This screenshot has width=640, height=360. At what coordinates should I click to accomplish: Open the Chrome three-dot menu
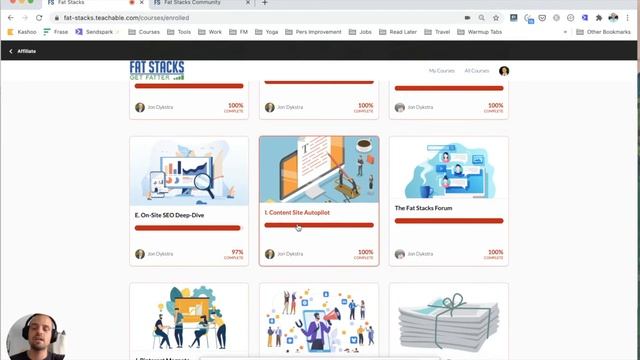pyautogui.click(x=627, y=18)
